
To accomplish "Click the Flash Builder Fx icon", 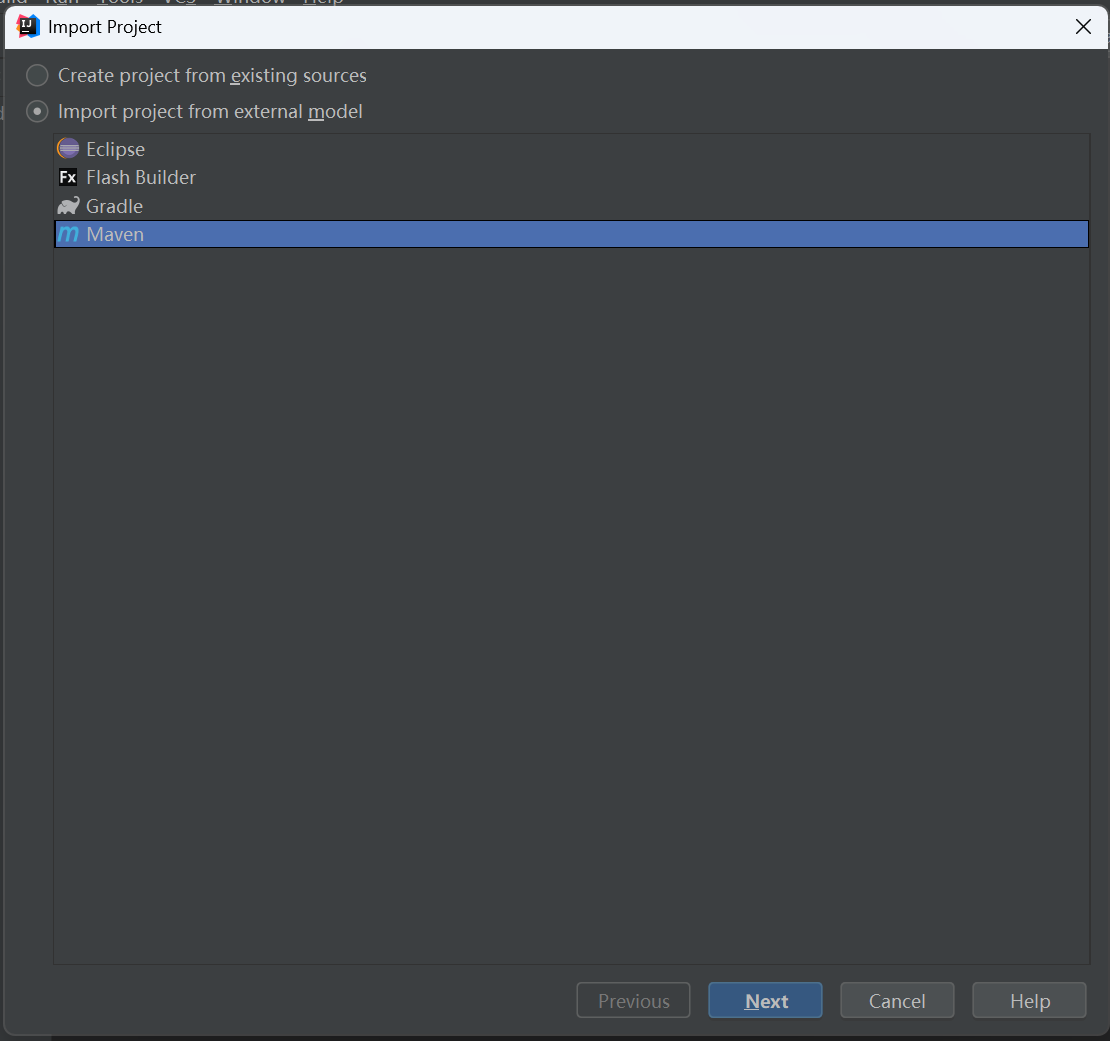I will 68,178.
